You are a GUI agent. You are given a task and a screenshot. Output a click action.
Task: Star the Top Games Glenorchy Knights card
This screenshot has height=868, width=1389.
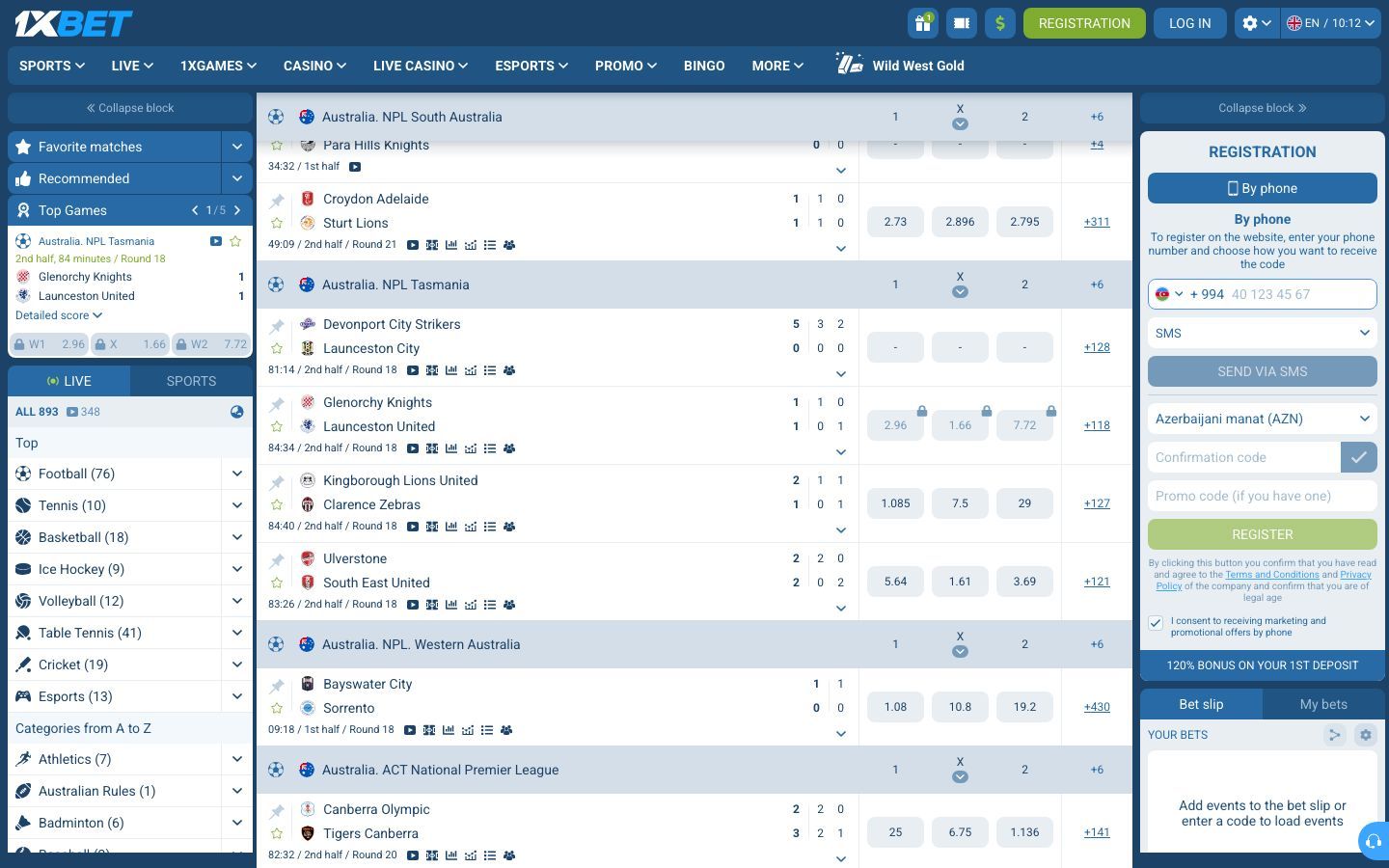click(235, 241)
